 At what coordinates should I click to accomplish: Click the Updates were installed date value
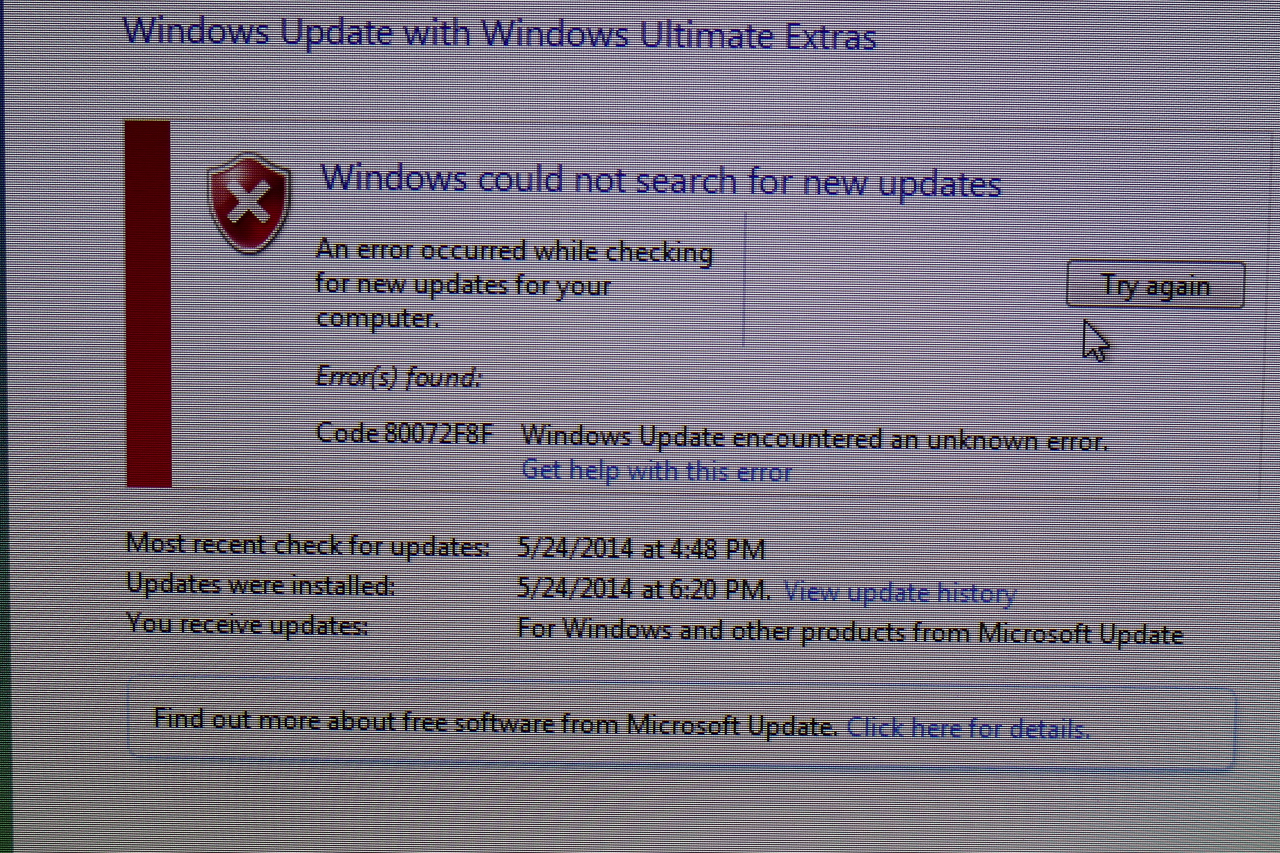point(644,589)
